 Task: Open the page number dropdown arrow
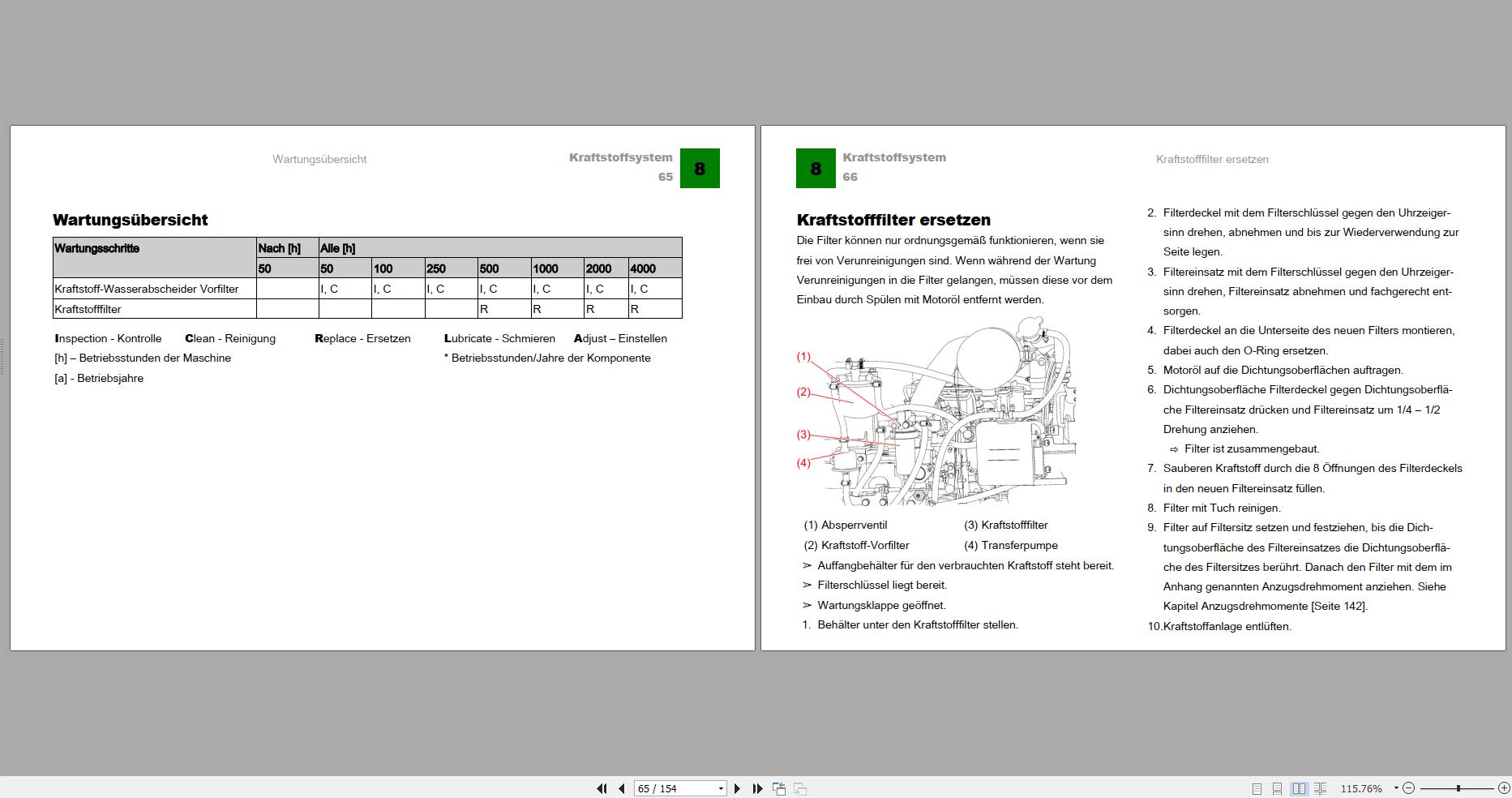tap(721, 788)
